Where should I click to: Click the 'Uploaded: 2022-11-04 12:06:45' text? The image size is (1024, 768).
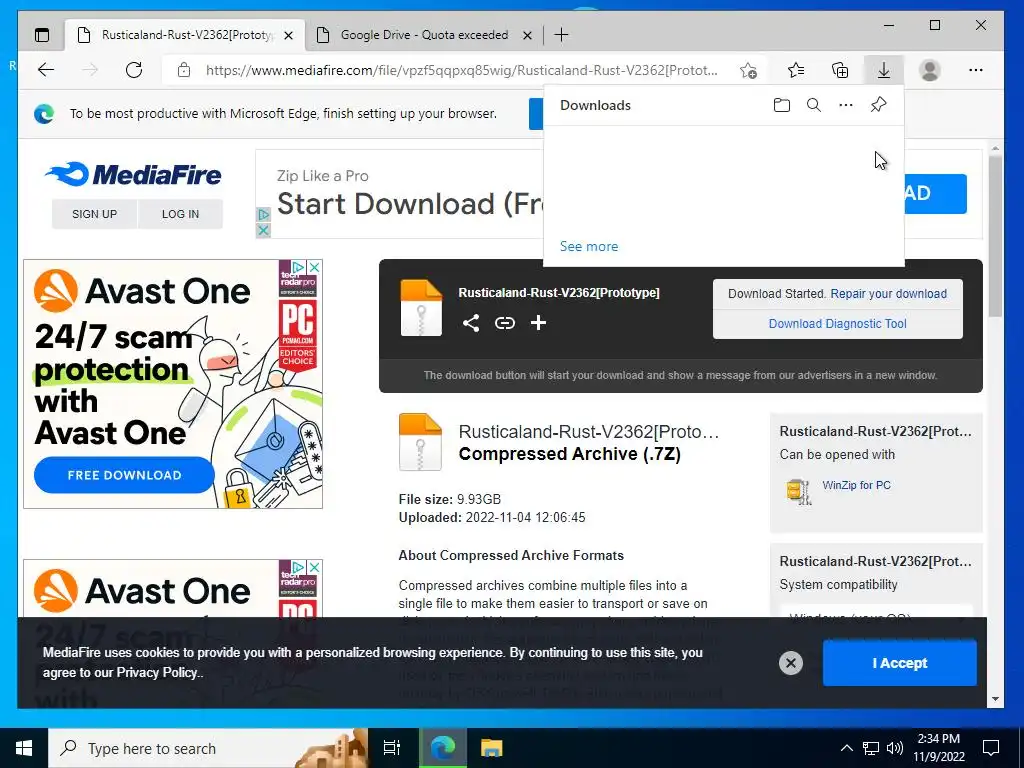point(492,518)
